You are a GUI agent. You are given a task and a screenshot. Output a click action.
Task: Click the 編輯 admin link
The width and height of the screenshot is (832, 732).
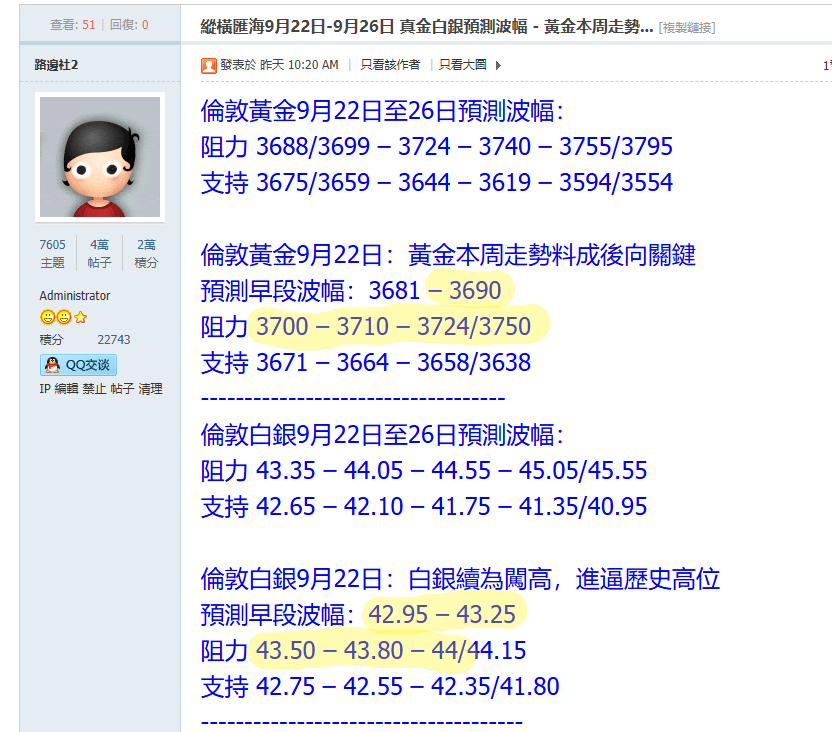[x=66, y=389]
